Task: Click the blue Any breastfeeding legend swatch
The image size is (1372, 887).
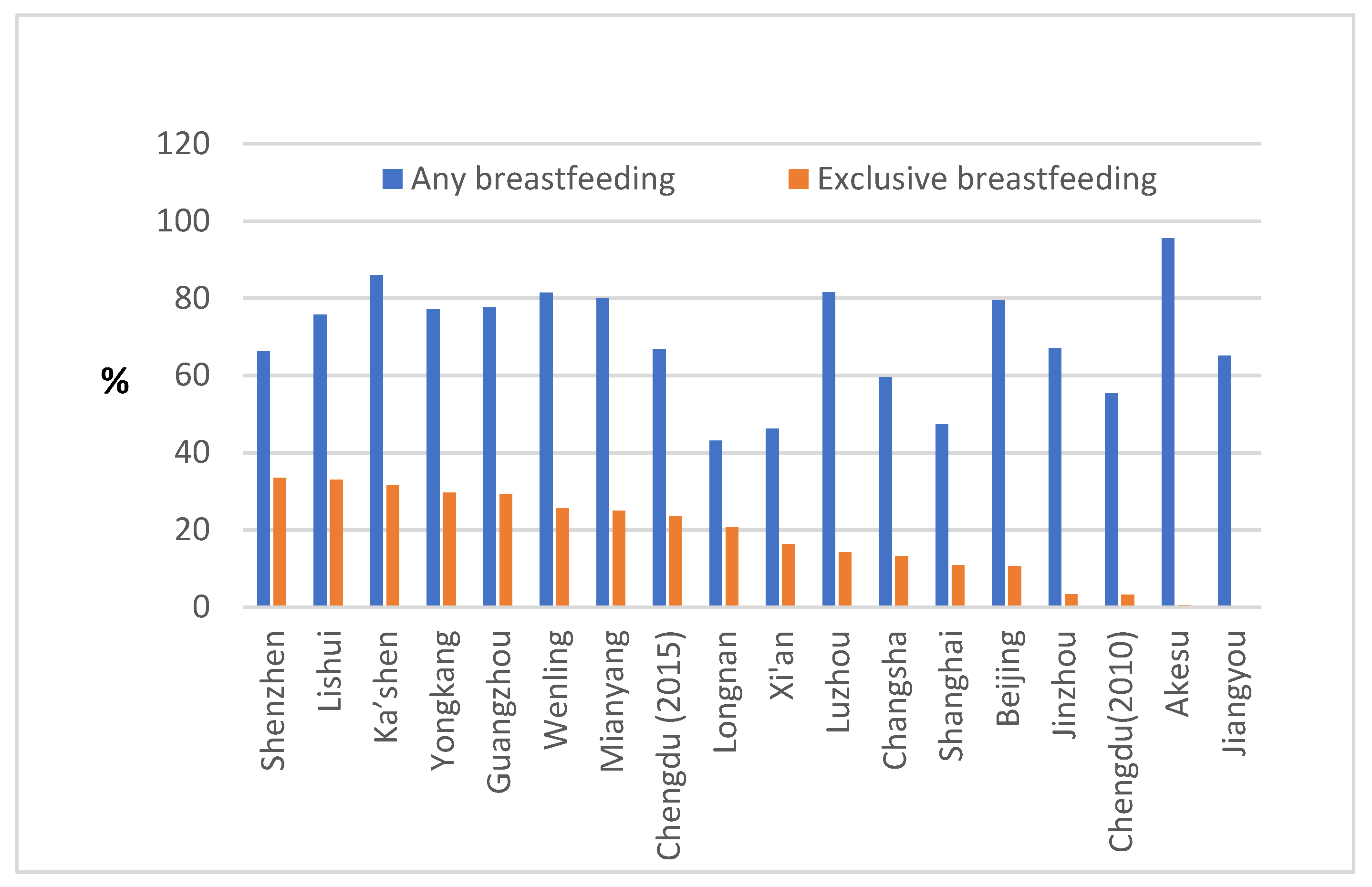Action: pyautogui.click(x=392, y=178)
